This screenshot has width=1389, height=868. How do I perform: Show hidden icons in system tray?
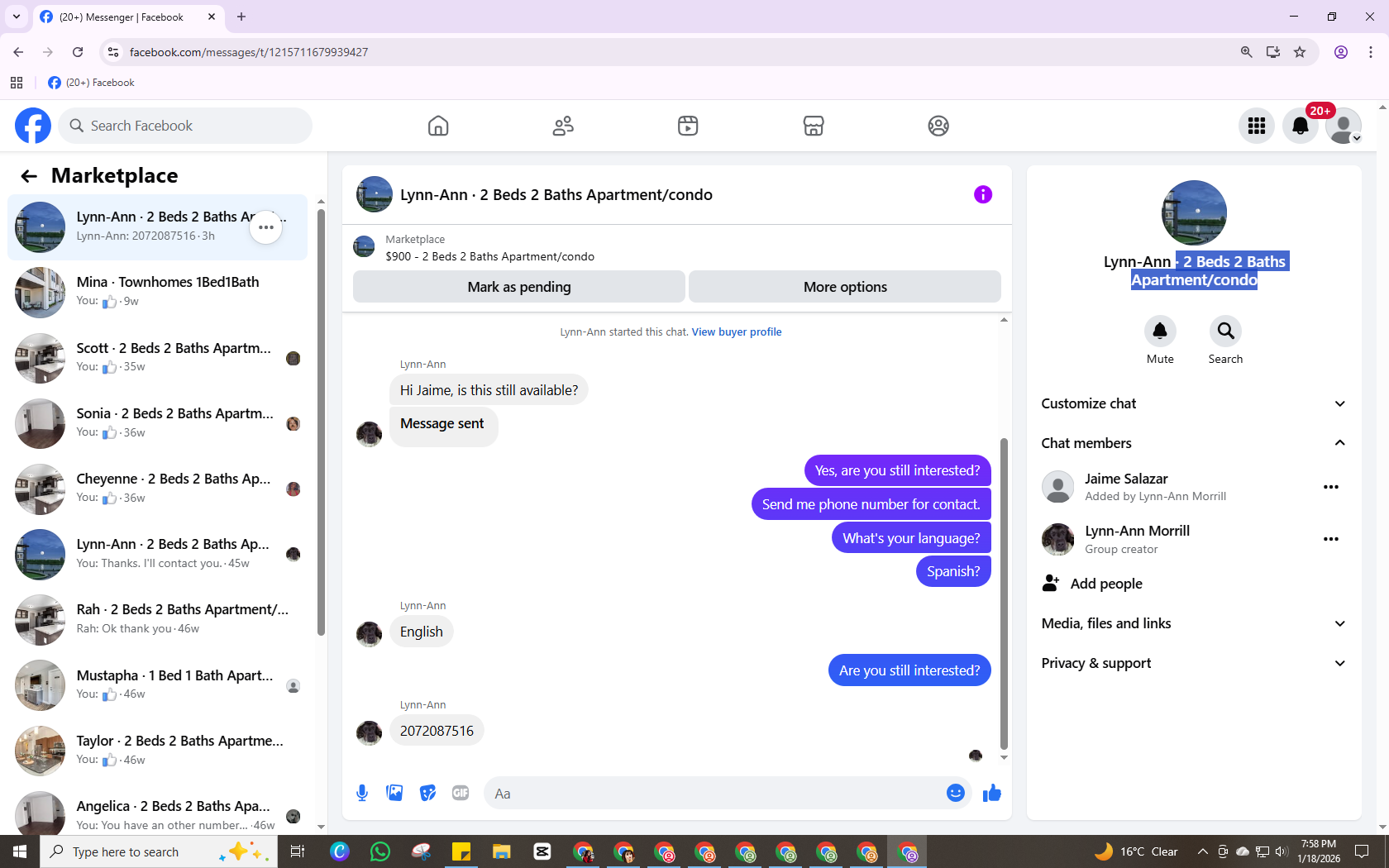click(x=1203, y=851)
